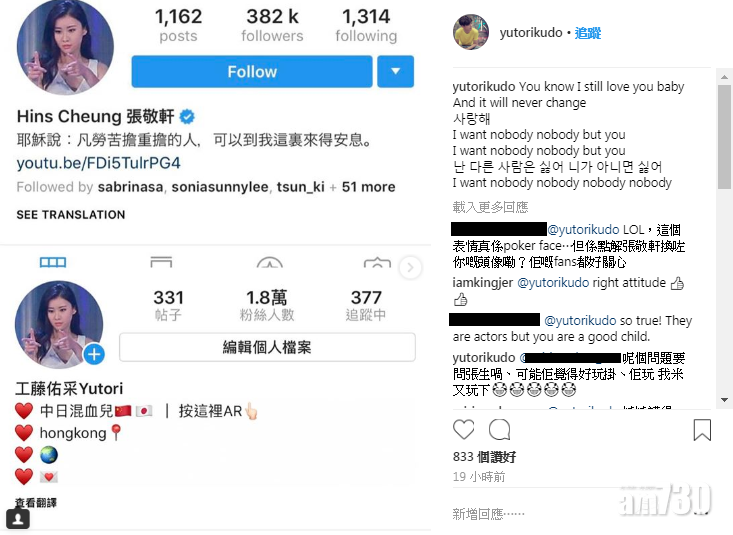The width and height of the screenshot is (733, 535).
Task: Click the comments scrollbar down arrow
Action: click(724, 400)
